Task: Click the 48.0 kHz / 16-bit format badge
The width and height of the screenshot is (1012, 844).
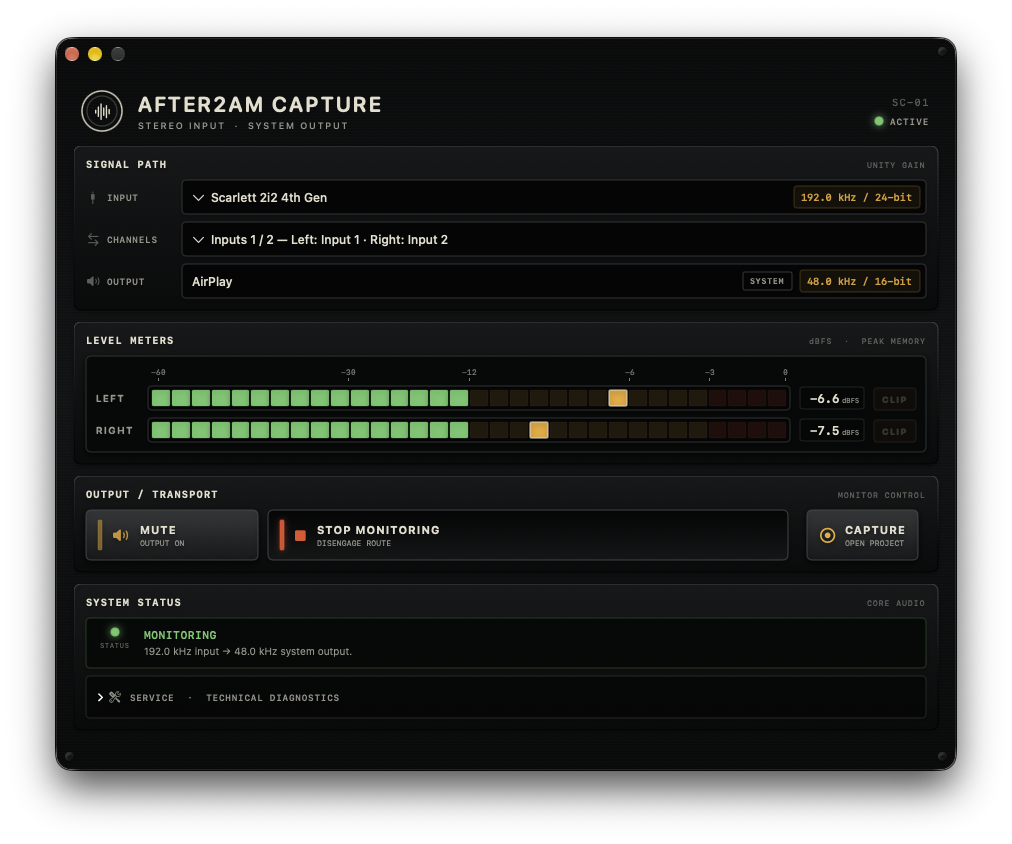Action: (860, 281)
